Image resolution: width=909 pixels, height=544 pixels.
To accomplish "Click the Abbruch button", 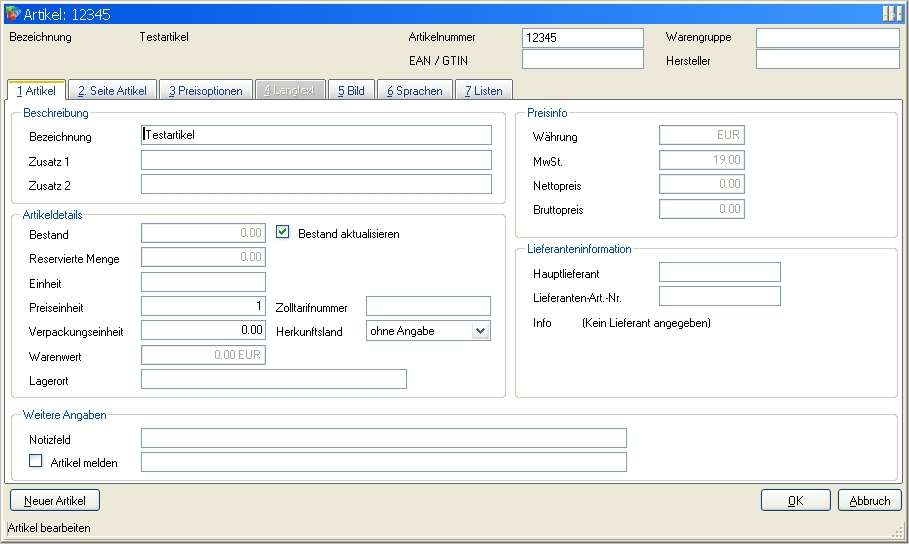I will [x=869, y=500].
